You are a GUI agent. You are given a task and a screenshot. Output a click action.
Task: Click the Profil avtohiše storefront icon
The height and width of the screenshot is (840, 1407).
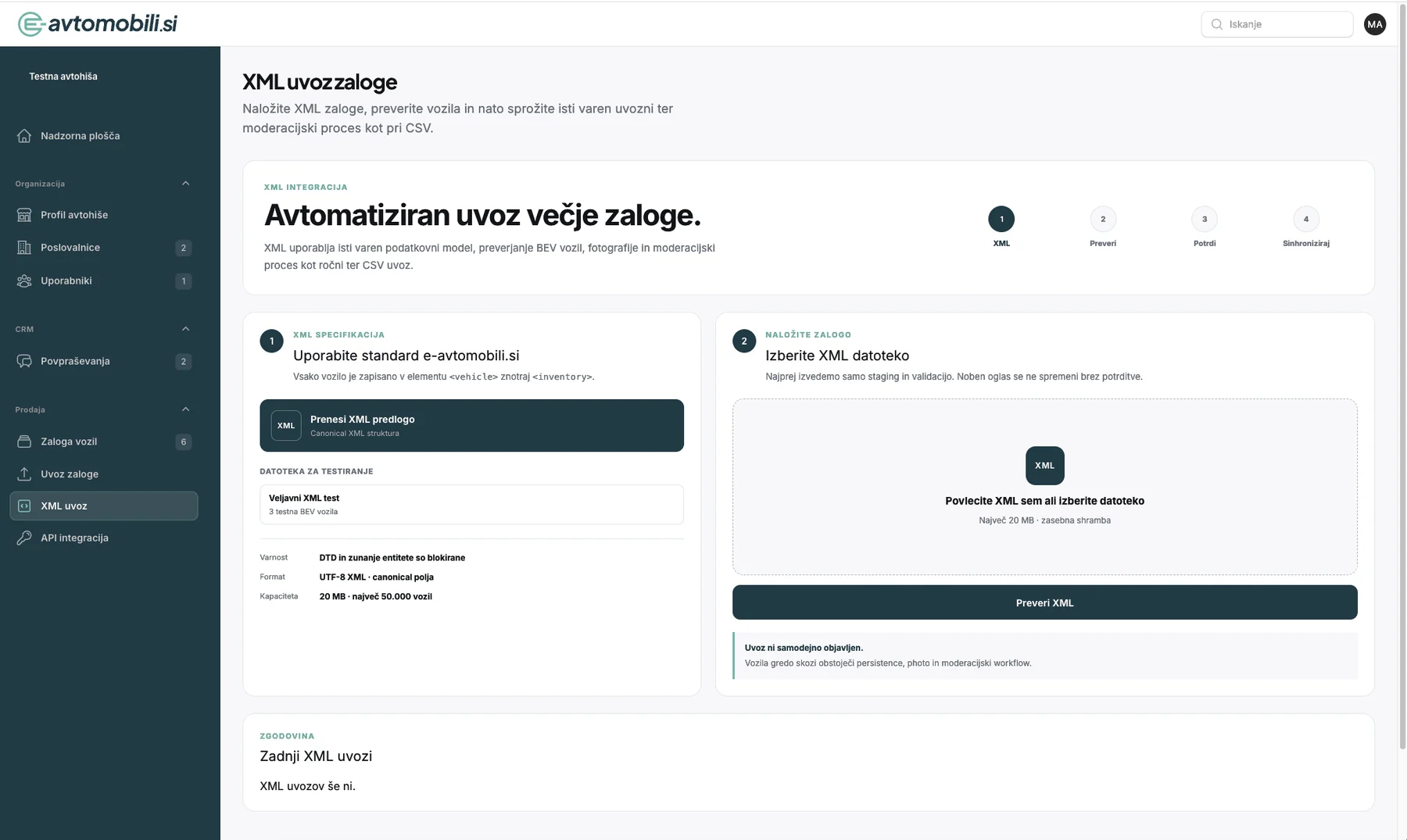[24, 215]
